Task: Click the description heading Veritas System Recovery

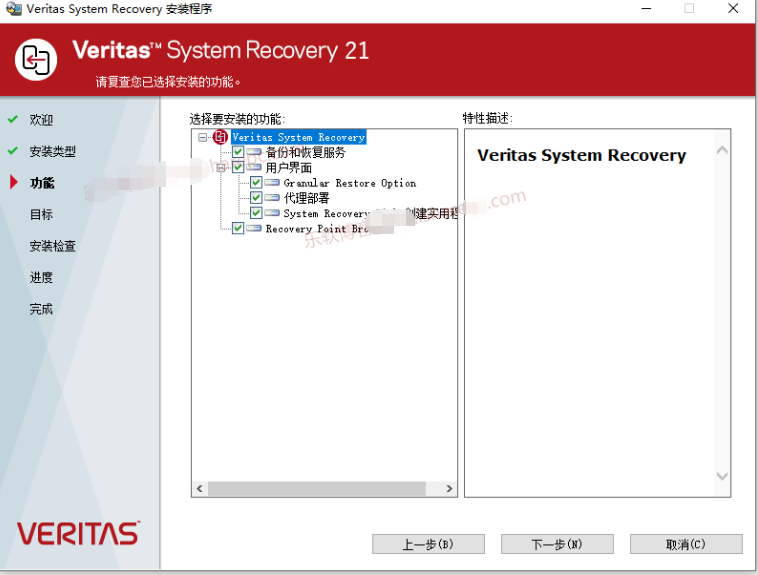Action: (x=582, y=155)
